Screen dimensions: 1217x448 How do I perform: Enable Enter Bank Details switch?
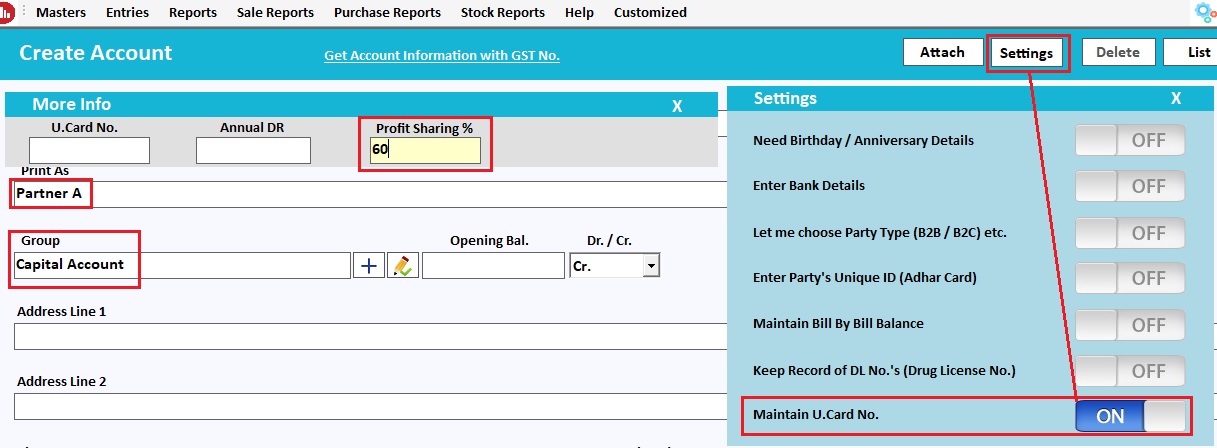(1130, 186)
